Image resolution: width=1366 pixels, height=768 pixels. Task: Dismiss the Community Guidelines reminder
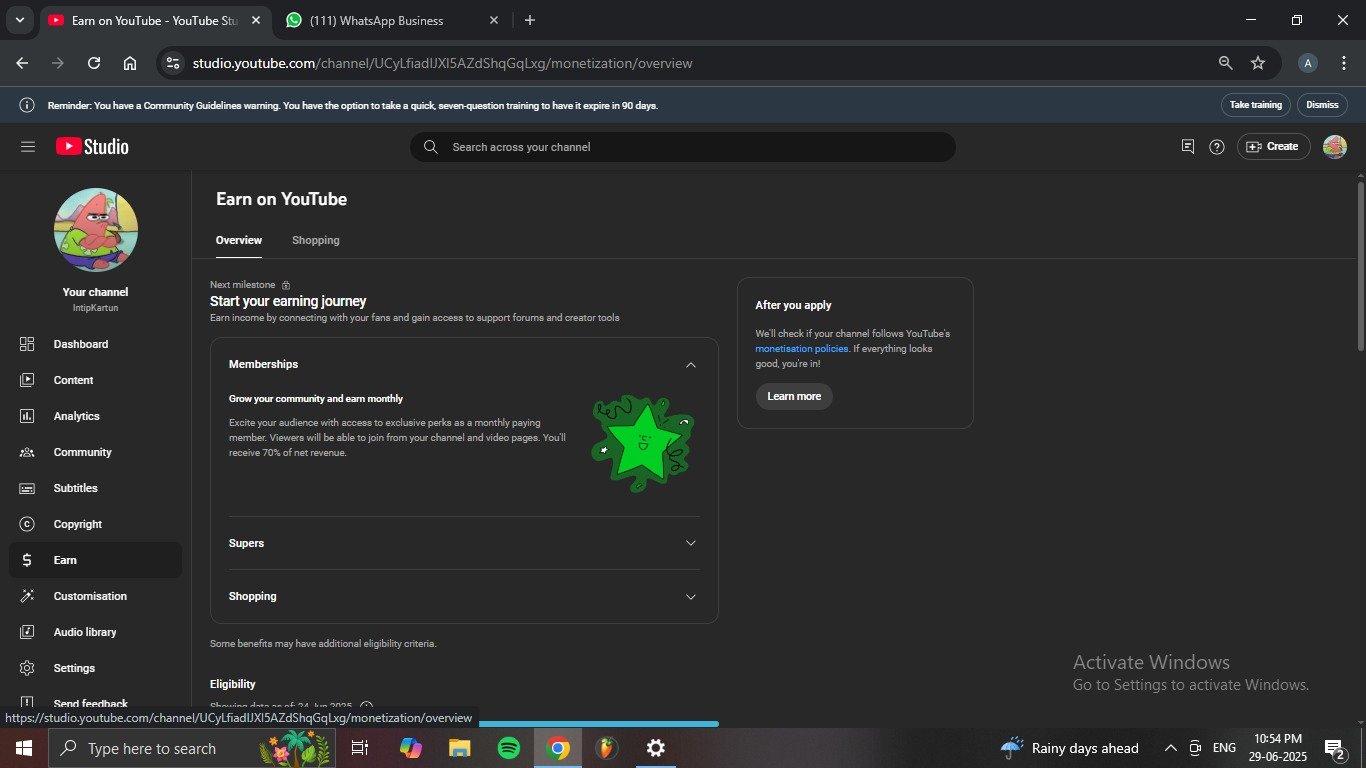[1322, 105]
